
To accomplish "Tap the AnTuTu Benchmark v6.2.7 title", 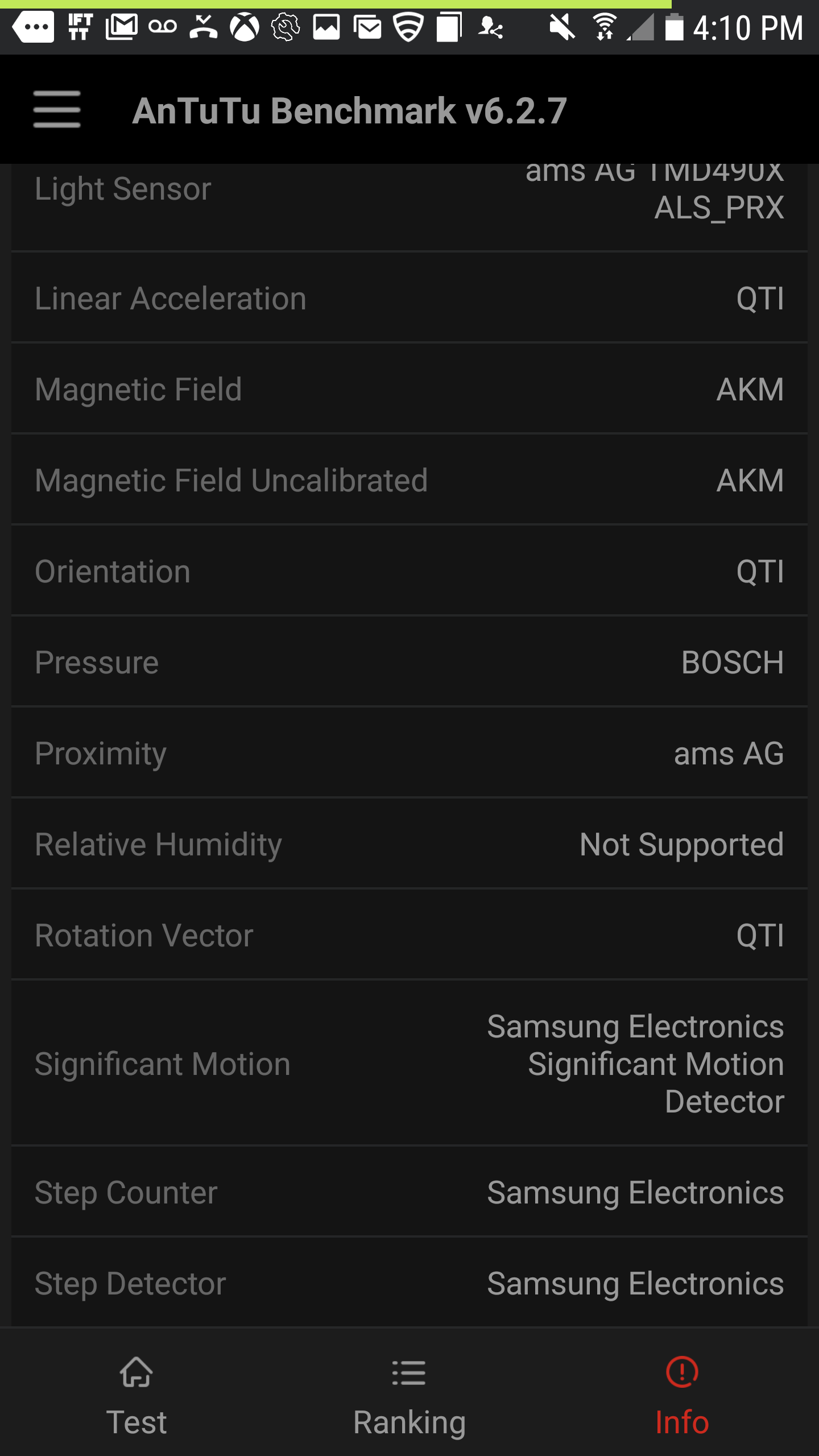I will (x=349, y=110).
